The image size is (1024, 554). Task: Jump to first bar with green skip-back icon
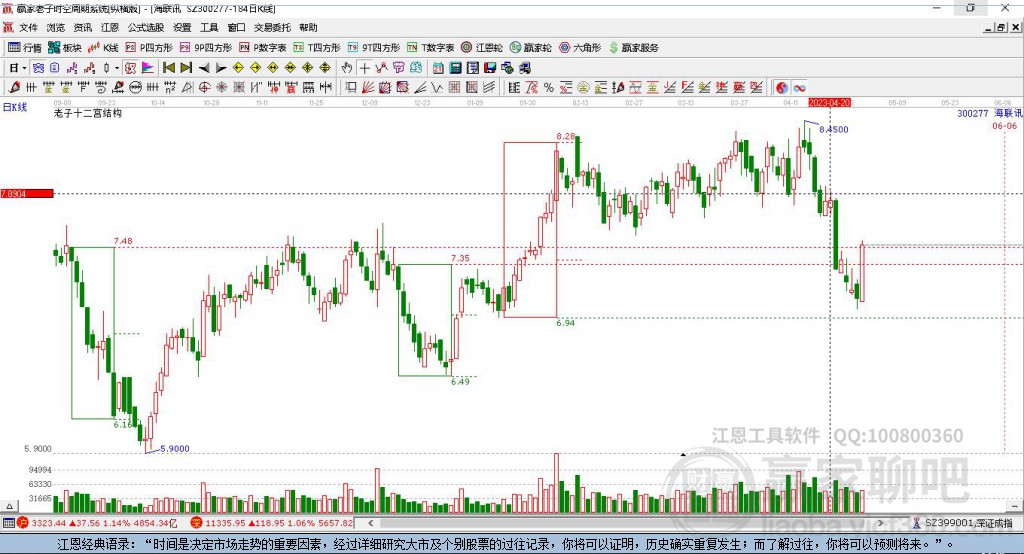pyautogui.click(x=168, y=68)
